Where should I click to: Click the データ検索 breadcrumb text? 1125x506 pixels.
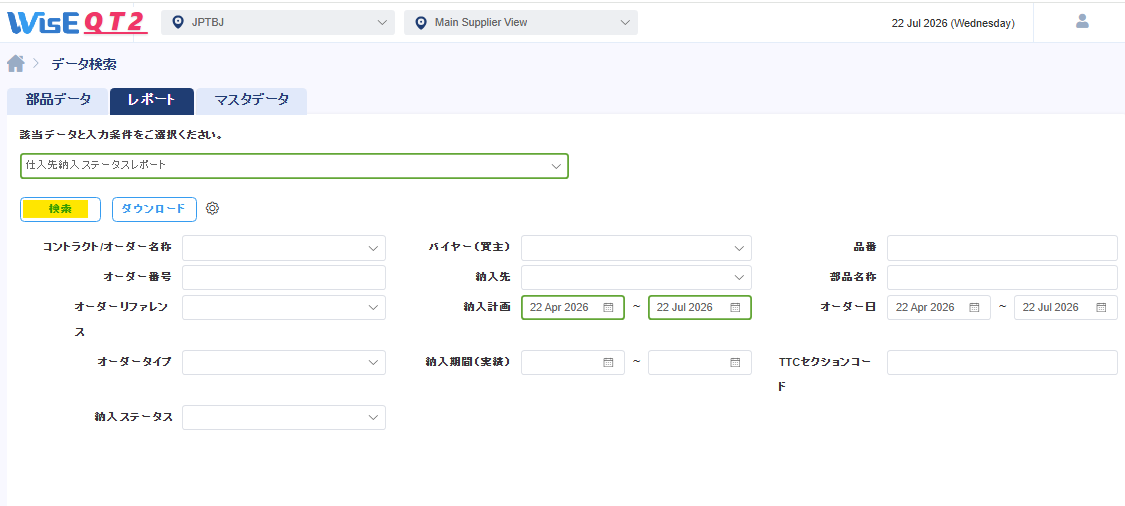[x=84, y=64]
